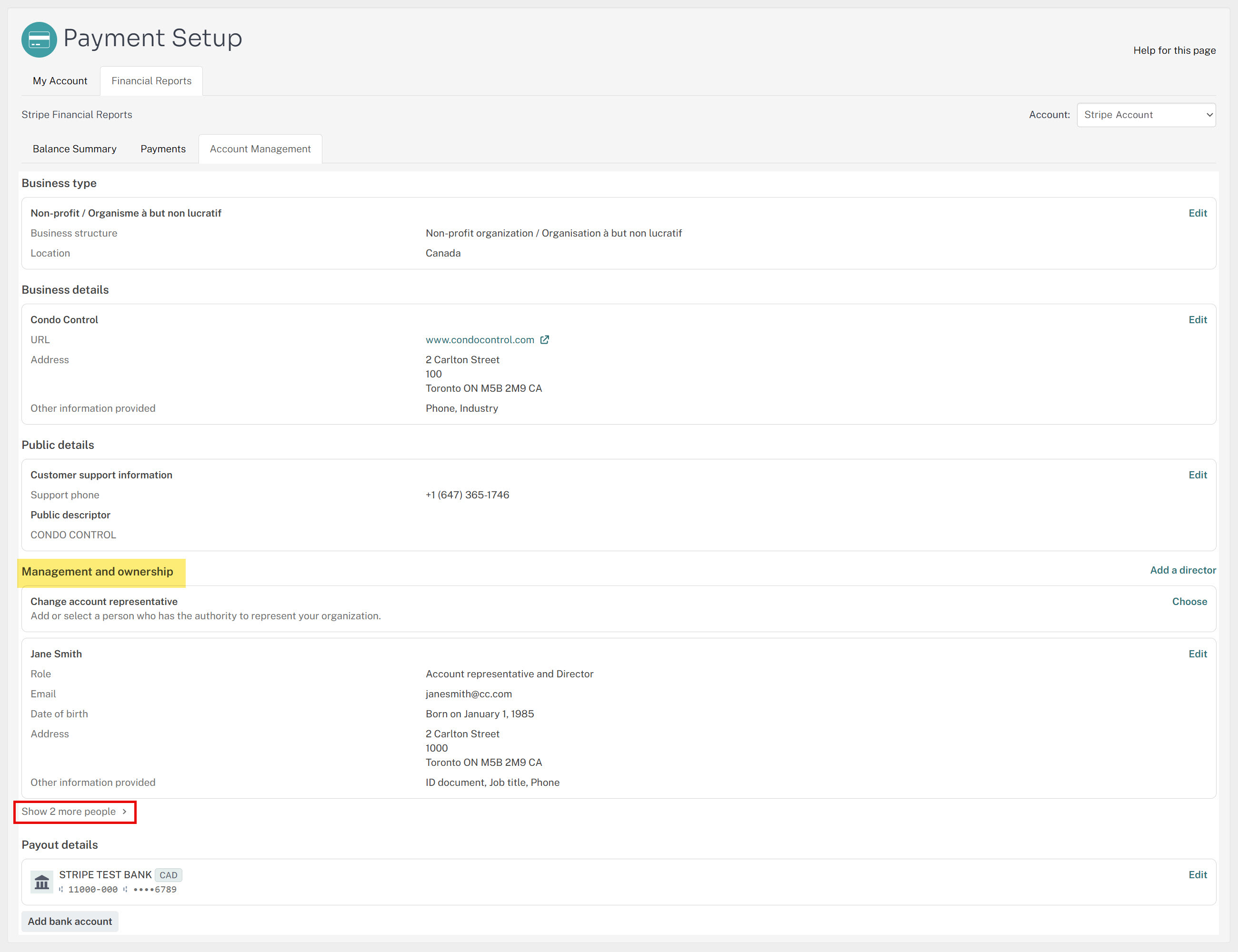Screen dimensions: 1238x952
Task: Edit Condo Control business details
Action: click(1198, 319)
